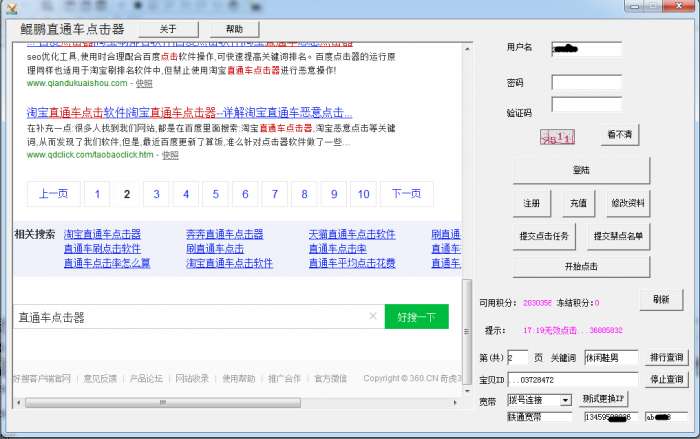Click the 登陆 button
Screen dimensions: 700x439
(x=581, y=170)
